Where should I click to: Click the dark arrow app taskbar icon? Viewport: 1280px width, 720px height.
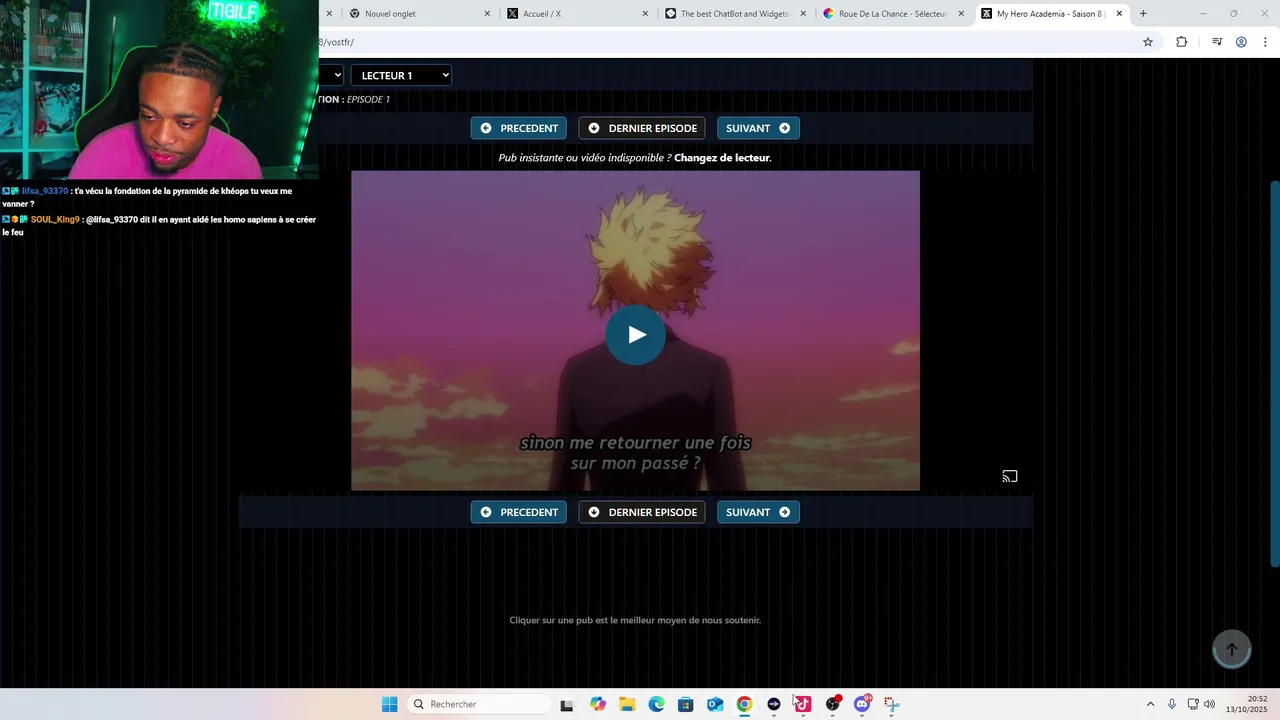[x=773, y=704]
